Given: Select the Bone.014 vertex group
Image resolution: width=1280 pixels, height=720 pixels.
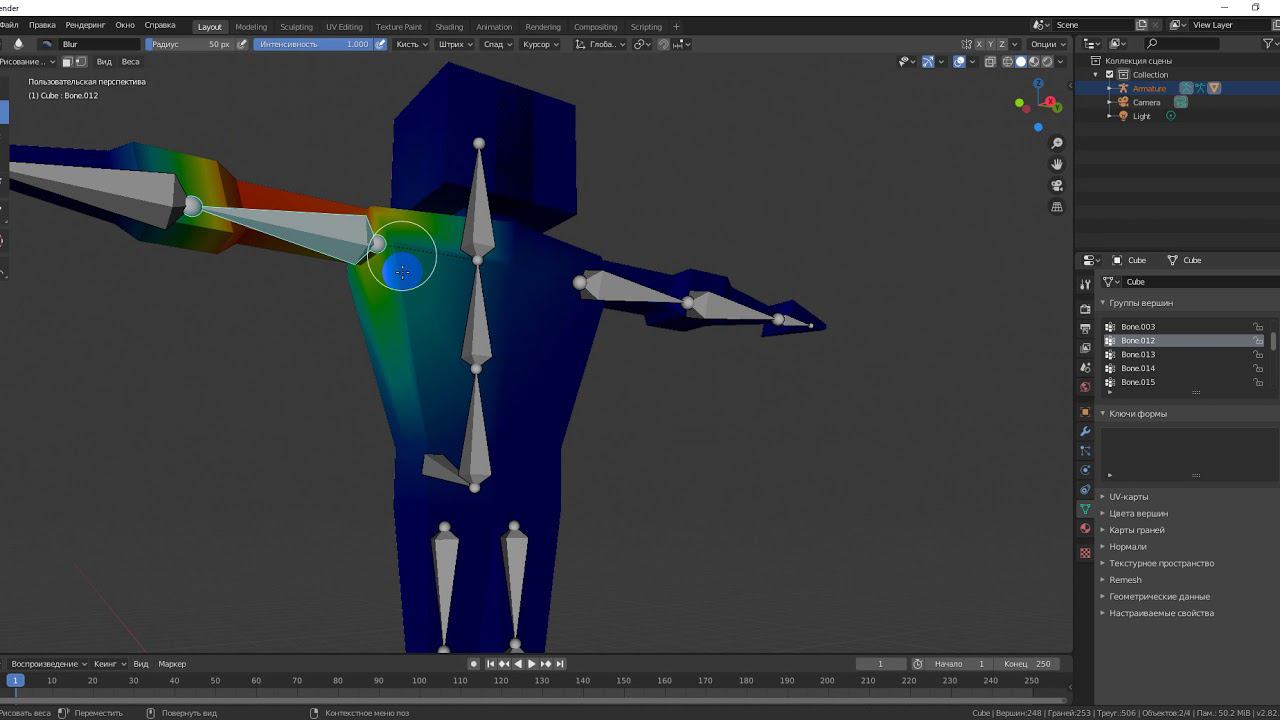Looking at the screenshot, I should click(x=1138, y=369).
